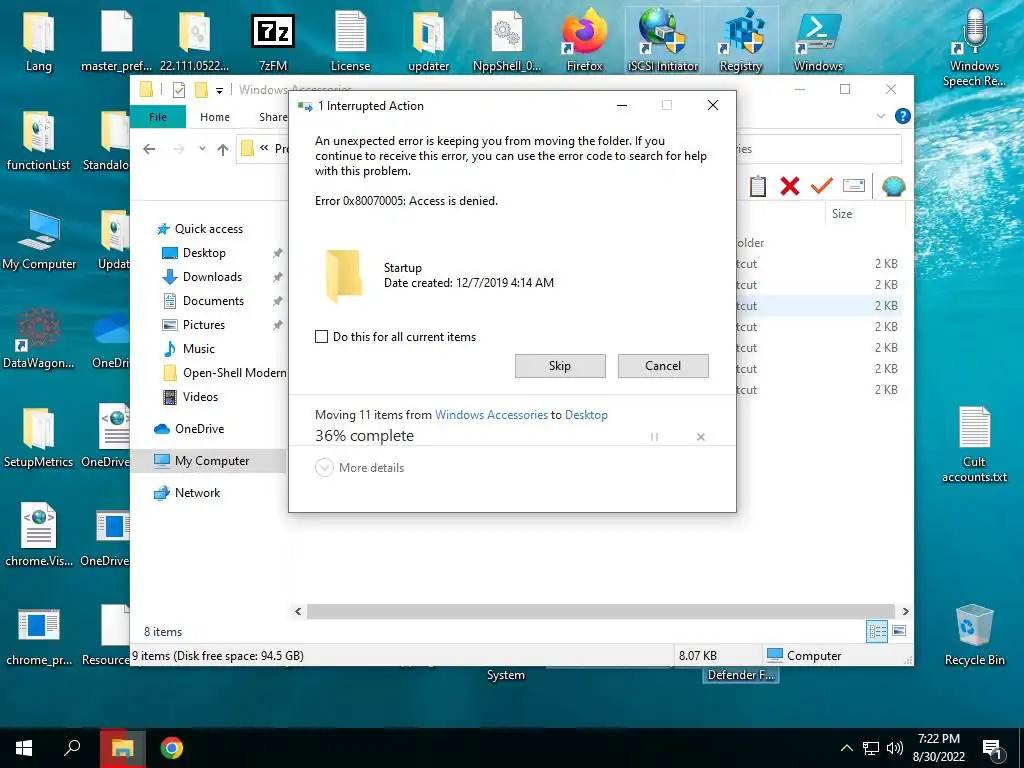The height and width of the screenshot is (768, 1024).
Task: Open the clock and date flyout
Action: (938, 748)
